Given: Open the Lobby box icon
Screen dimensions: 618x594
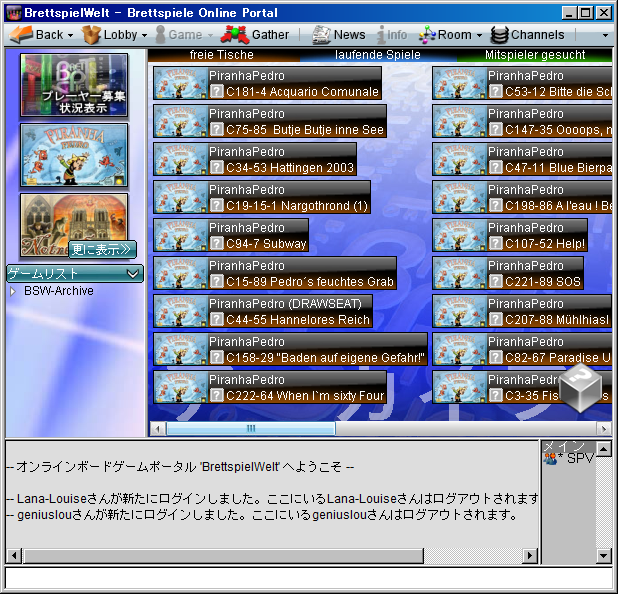Looking at the screenshot, I should [x=91, y=35].
